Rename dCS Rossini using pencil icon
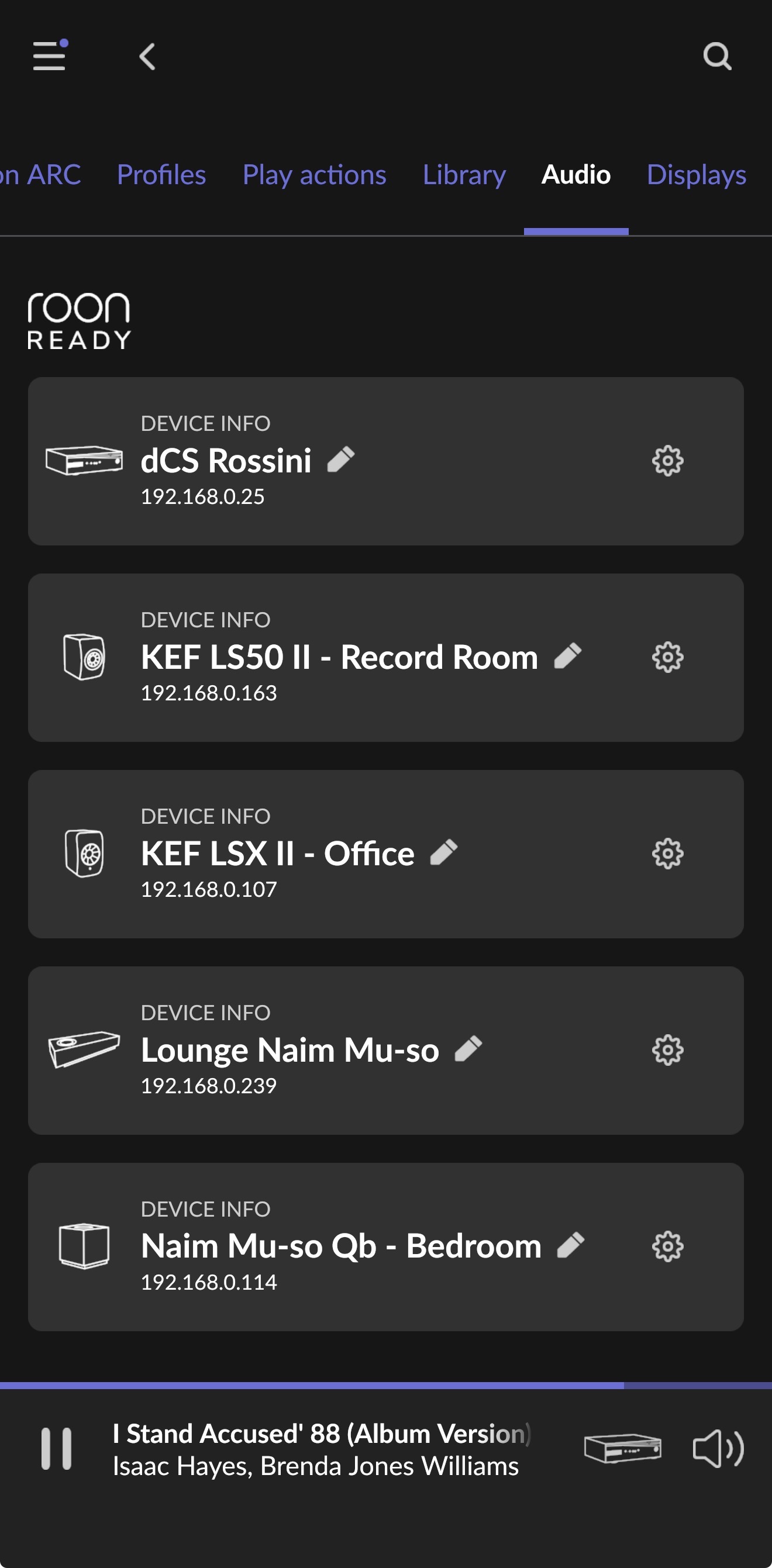Image resolution: width=772 pixels, height=1568 pixels. pos(341,460)
